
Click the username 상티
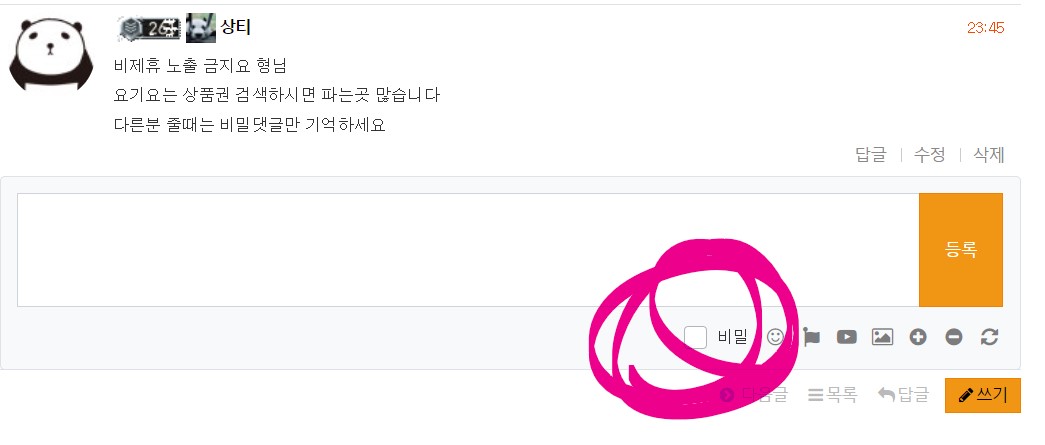tap(235, 27)
